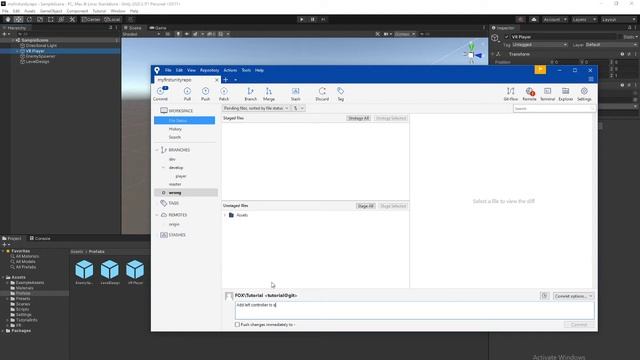Viewport: 640px width, 360px height.
Task: Open SourceTree Tools menu
Action: click(x=246, y=70)
